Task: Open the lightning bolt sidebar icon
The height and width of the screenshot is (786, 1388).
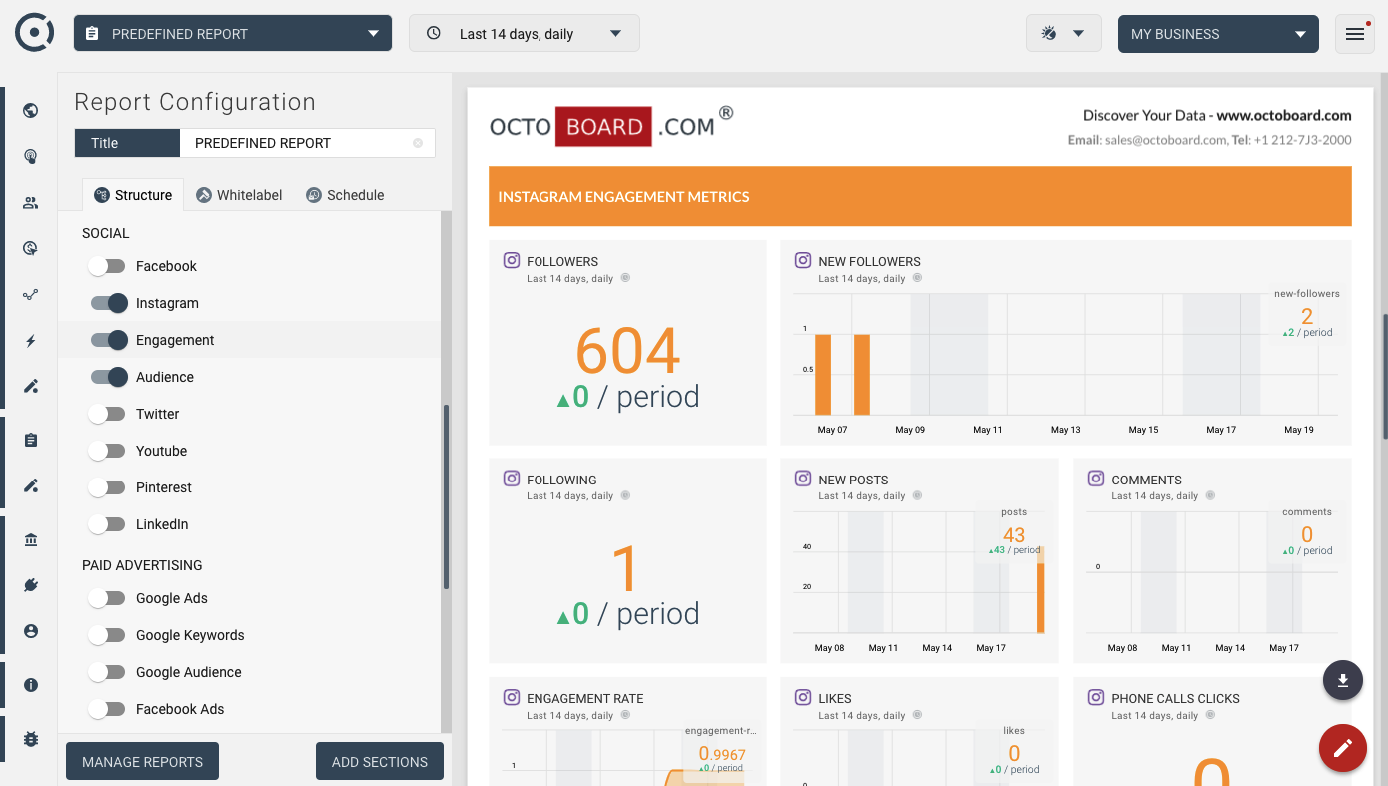Action: (x=31, y=341)
